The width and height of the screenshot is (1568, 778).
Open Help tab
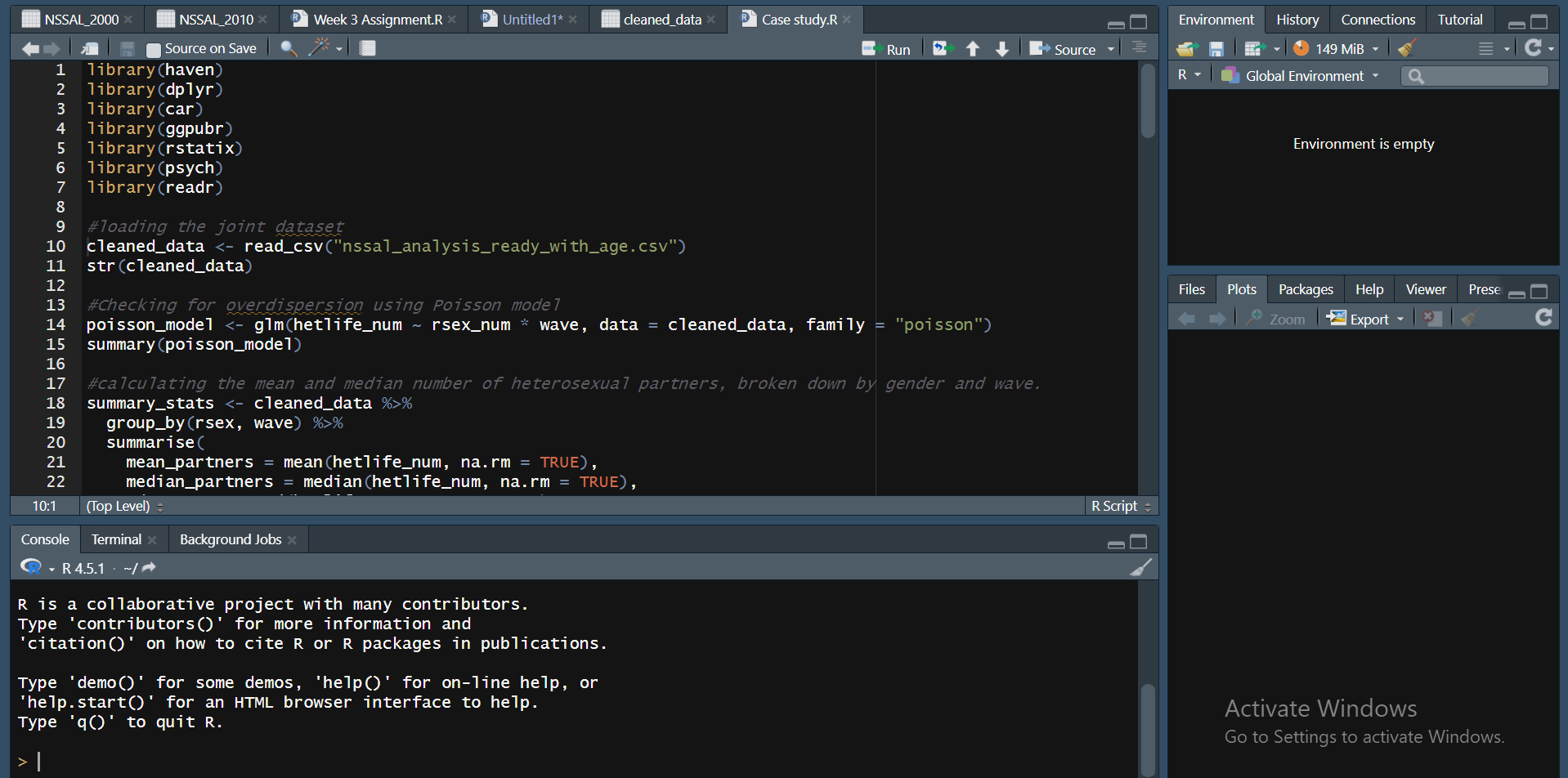(1369, 289)
